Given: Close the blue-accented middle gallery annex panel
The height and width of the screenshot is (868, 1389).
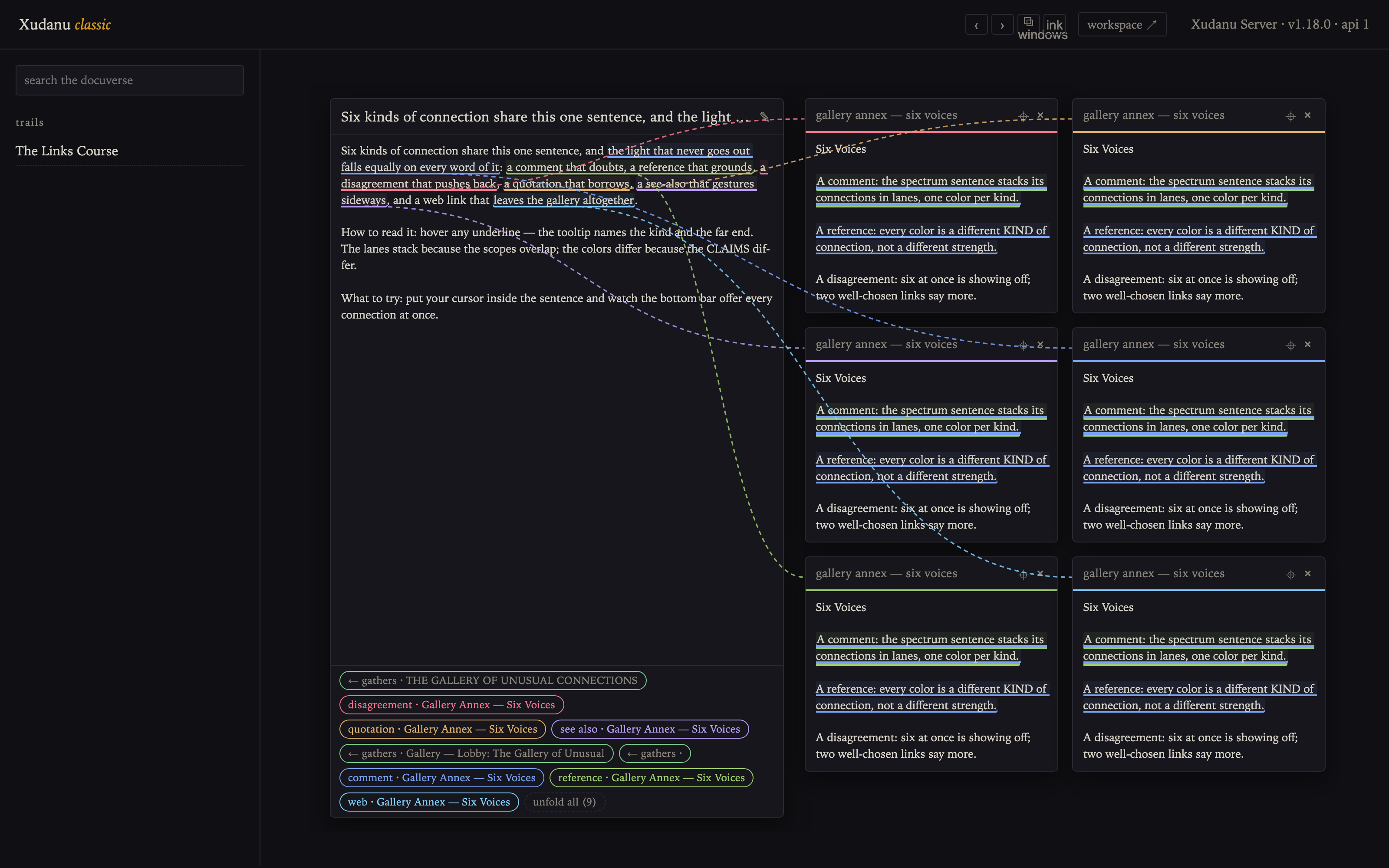Looking at the screenshot, I should click(1307, 345).
